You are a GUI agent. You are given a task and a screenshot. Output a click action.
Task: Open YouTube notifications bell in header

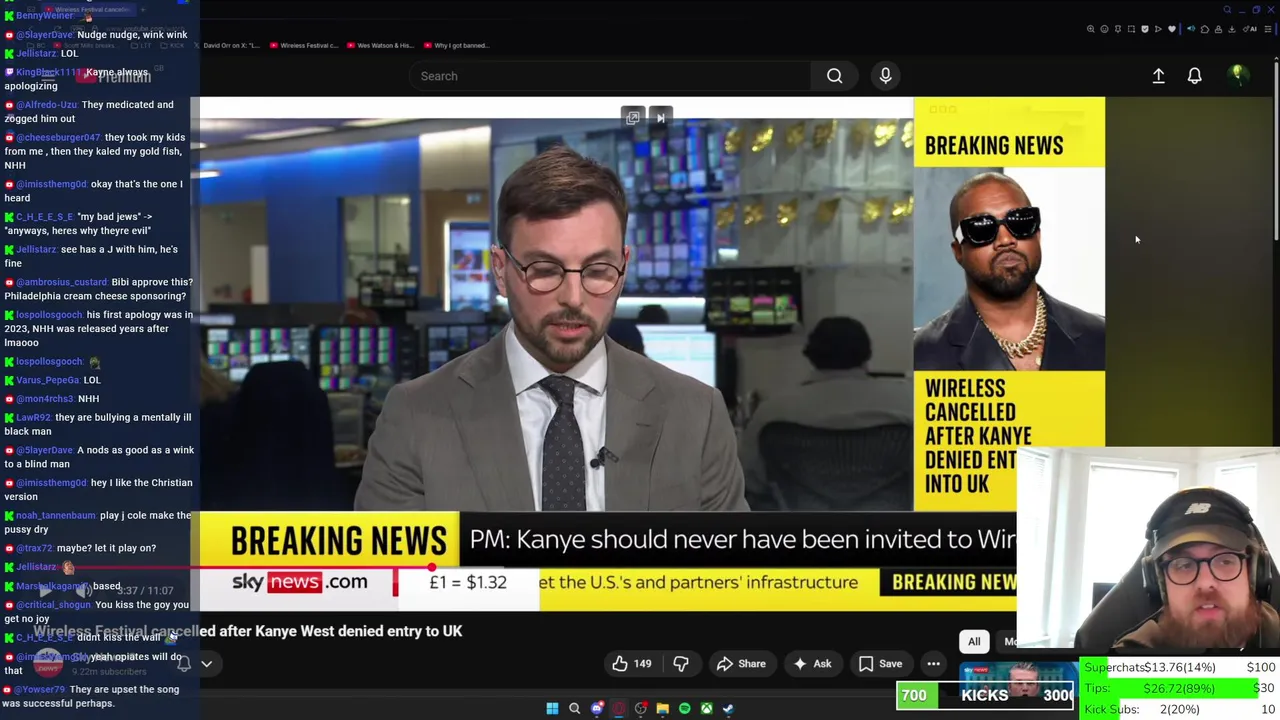click(x=1194, y=76)
